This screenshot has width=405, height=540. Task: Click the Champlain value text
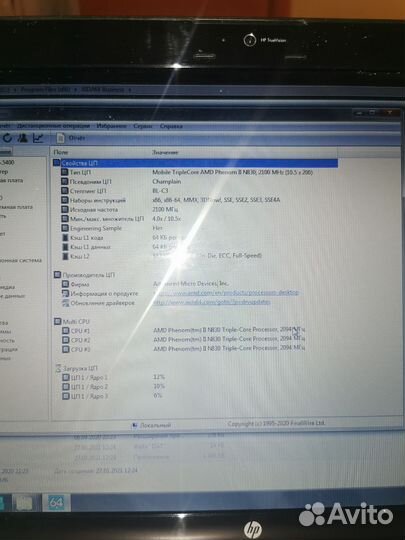[x=167, y=181]
